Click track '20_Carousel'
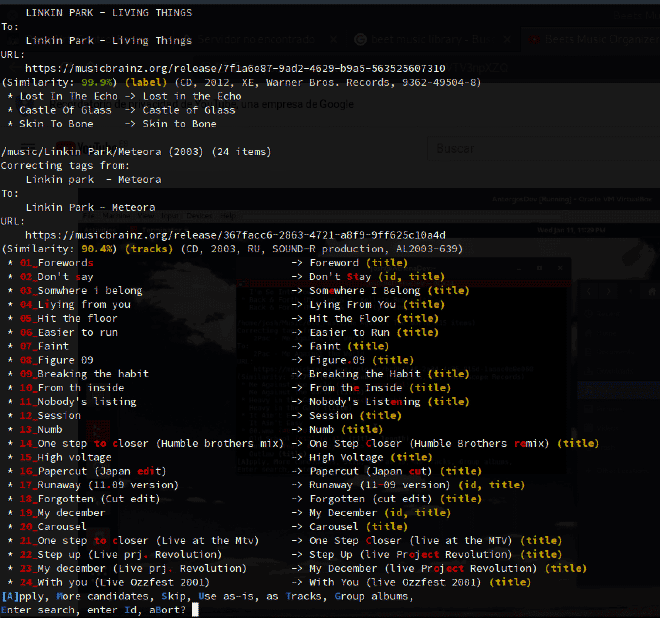Screen dimensions: 660x618 pyautogui.click(x=53, y=527)
